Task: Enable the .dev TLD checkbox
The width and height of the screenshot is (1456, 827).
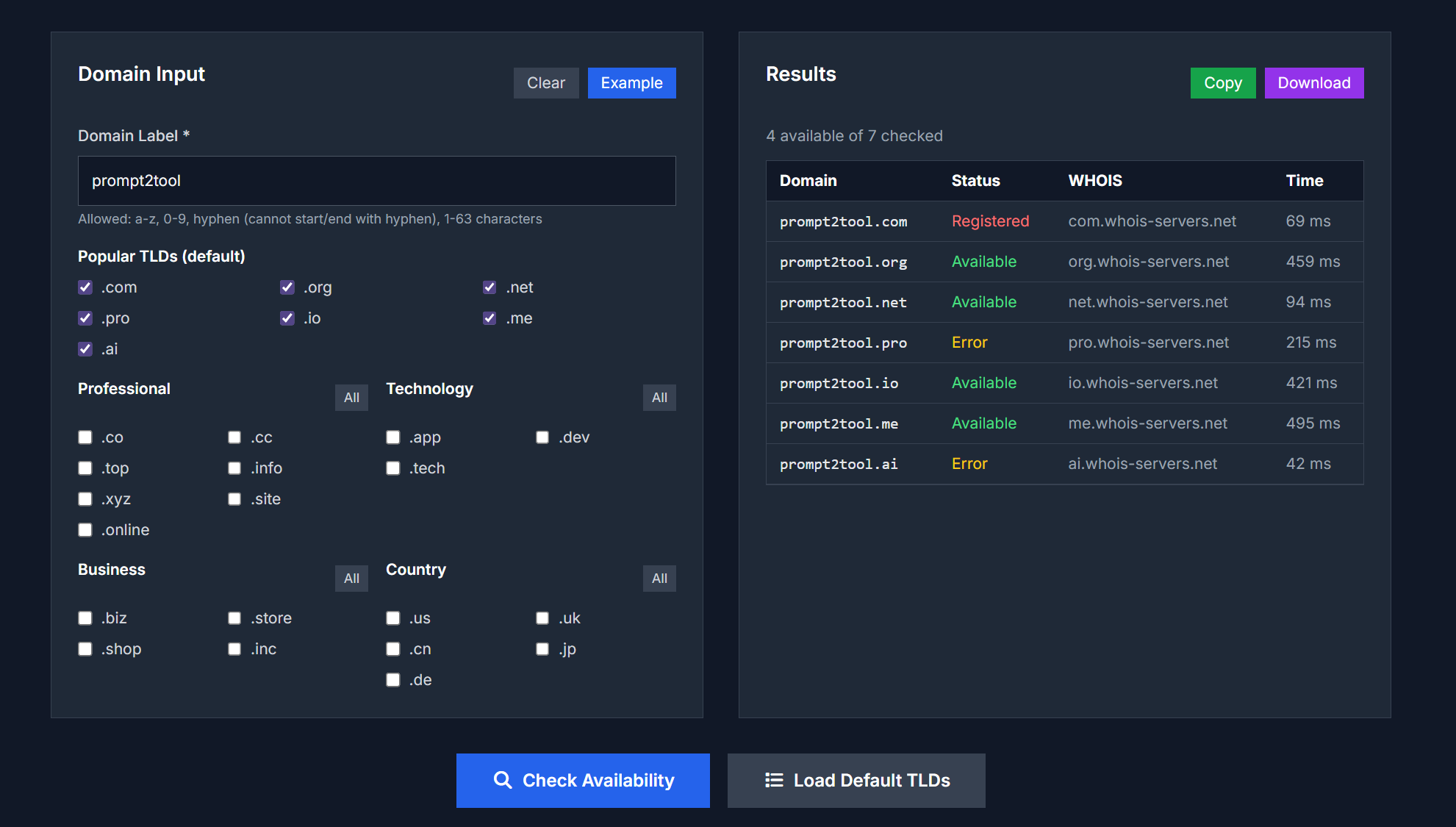Action: point(542,437)
